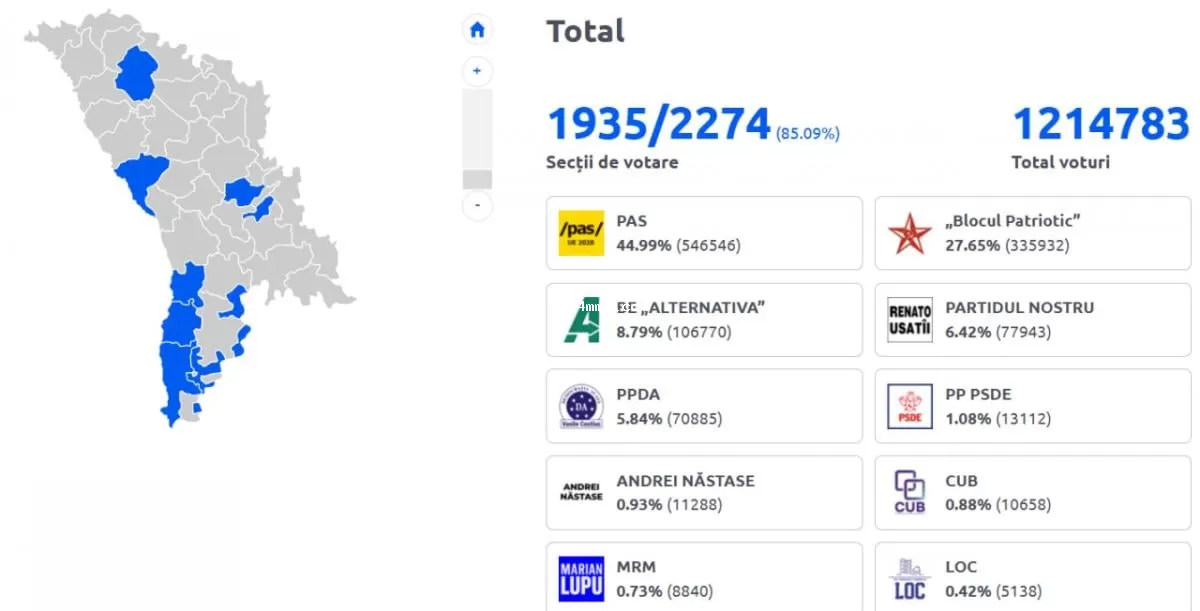Select the large southern blue region on map

click(180, 345)
